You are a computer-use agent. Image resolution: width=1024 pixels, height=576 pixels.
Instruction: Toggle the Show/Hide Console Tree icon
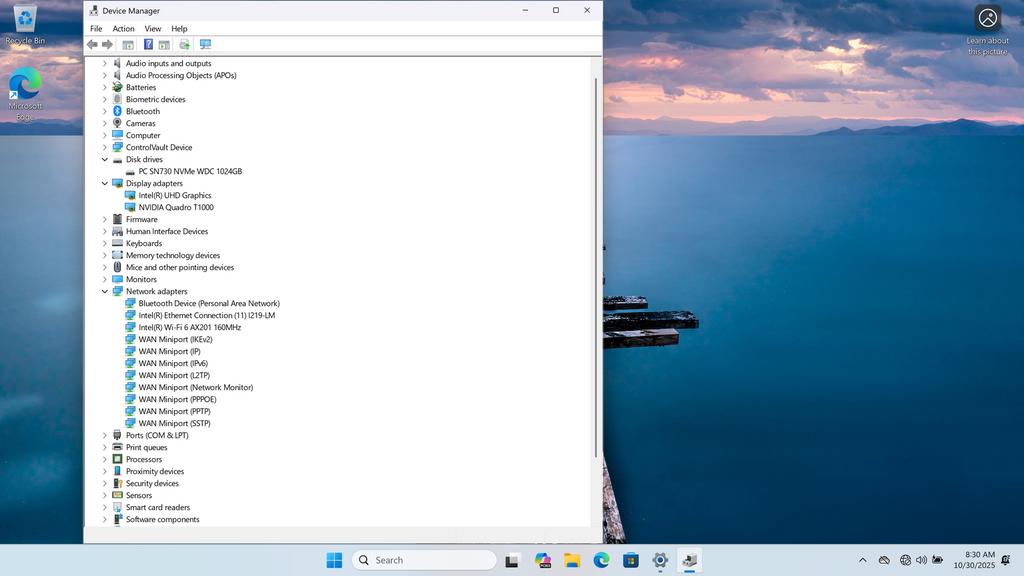coord(128,45)
